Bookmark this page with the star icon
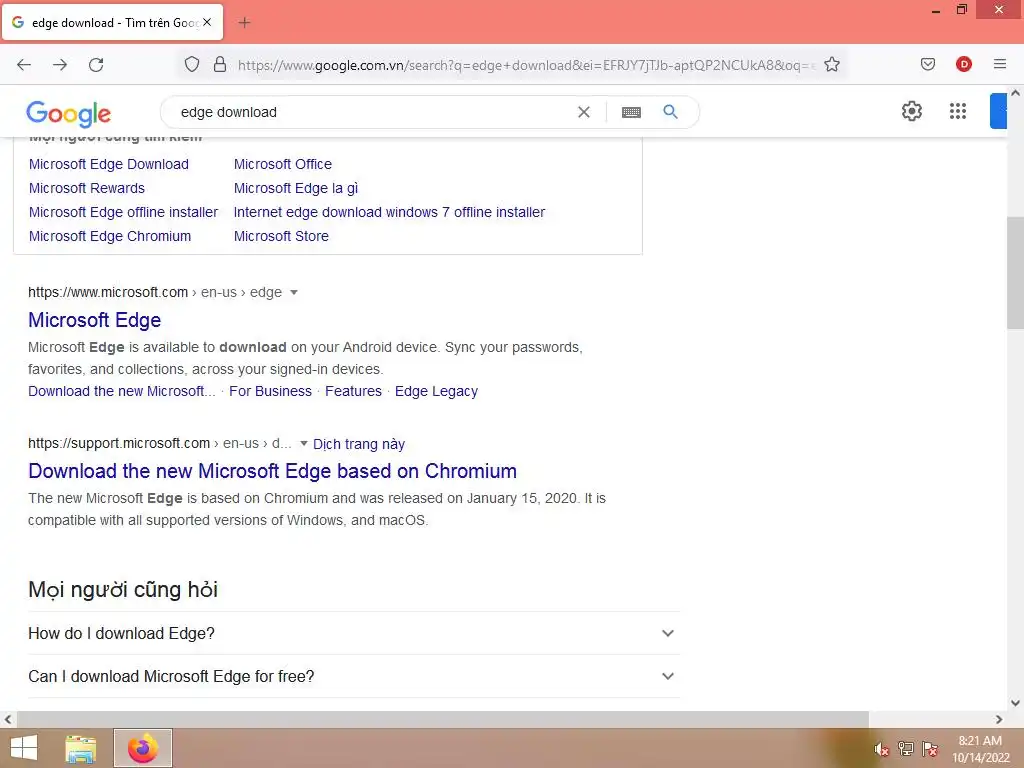The width and height of the screenshot is (1024, 768). click(x=831, y=64)
